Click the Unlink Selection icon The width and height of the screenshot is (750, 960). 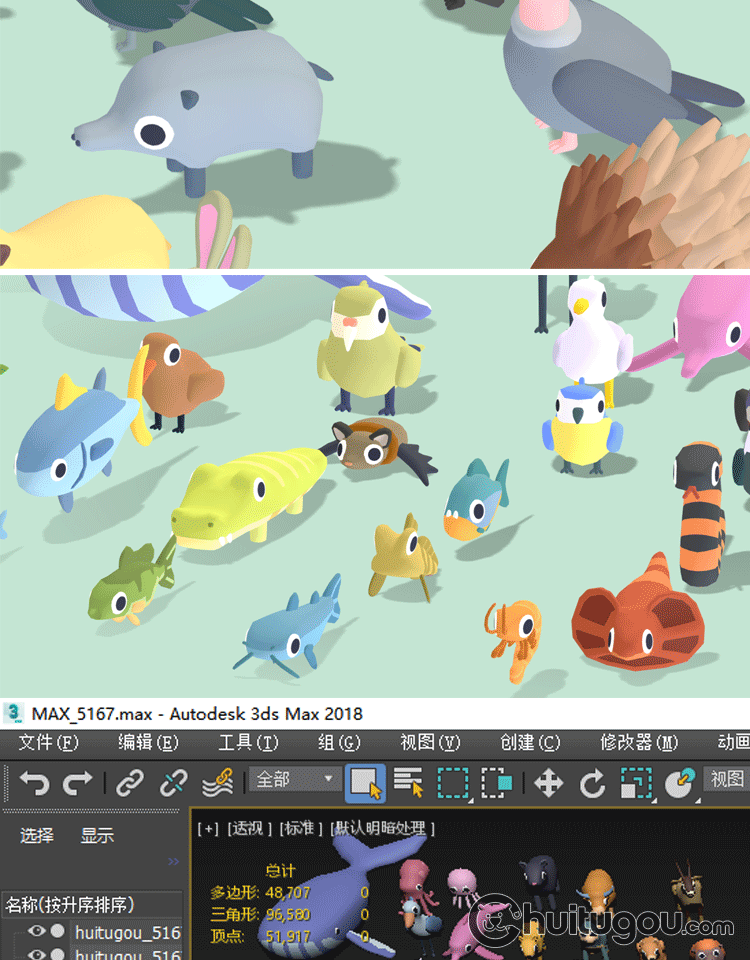174,783
